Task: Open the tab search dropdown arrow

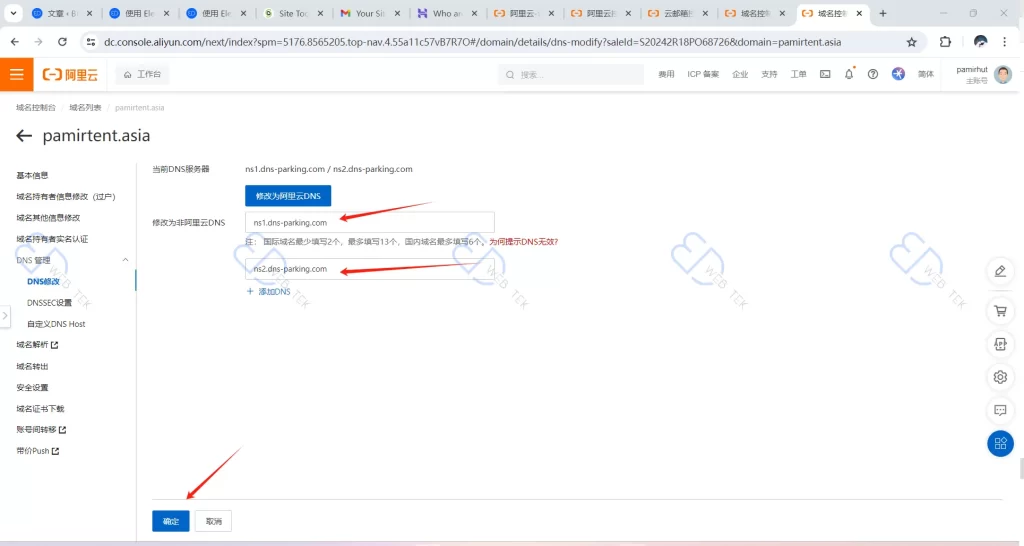Action: click(13, 13)
